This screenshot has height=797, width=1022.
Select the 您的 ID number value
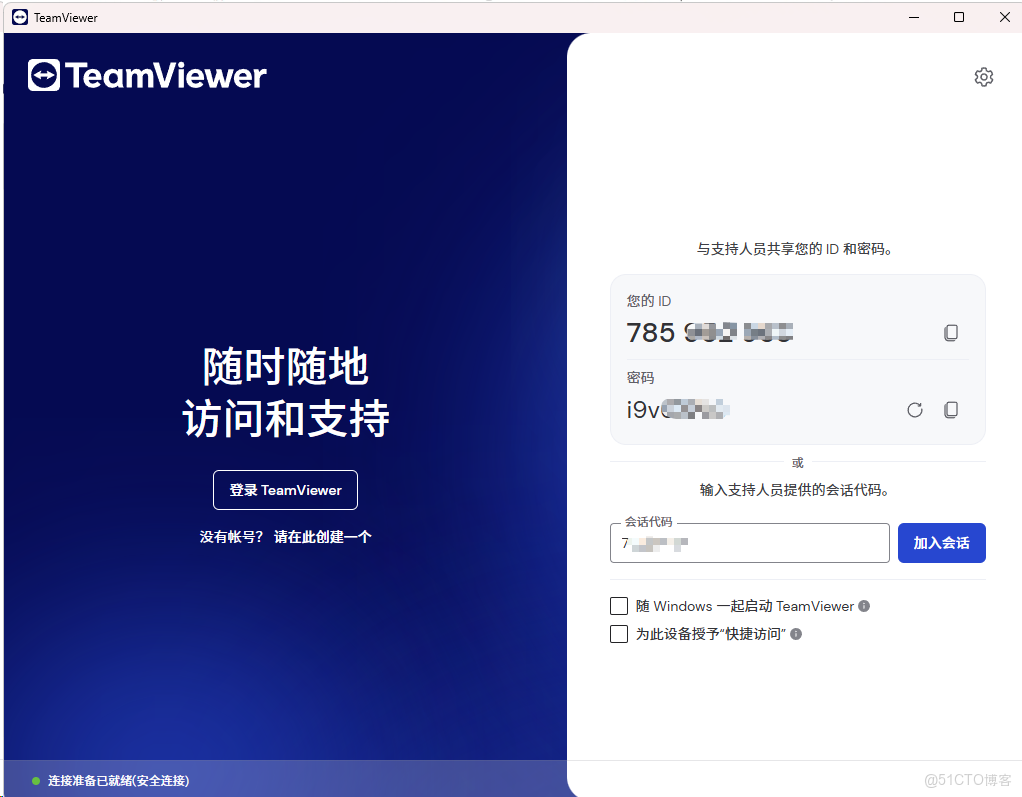coord(710,332)
